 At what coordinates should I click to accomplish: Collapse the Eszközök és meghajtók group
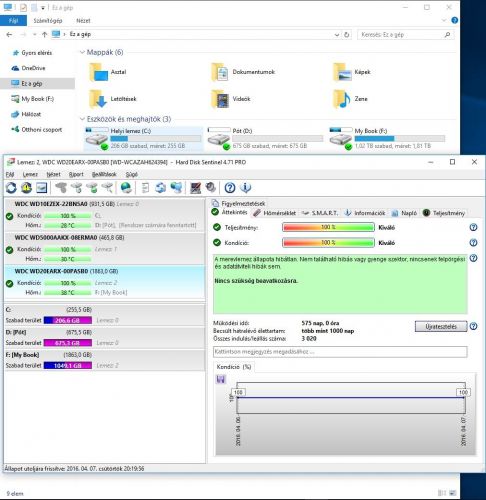tap(82, 119)
